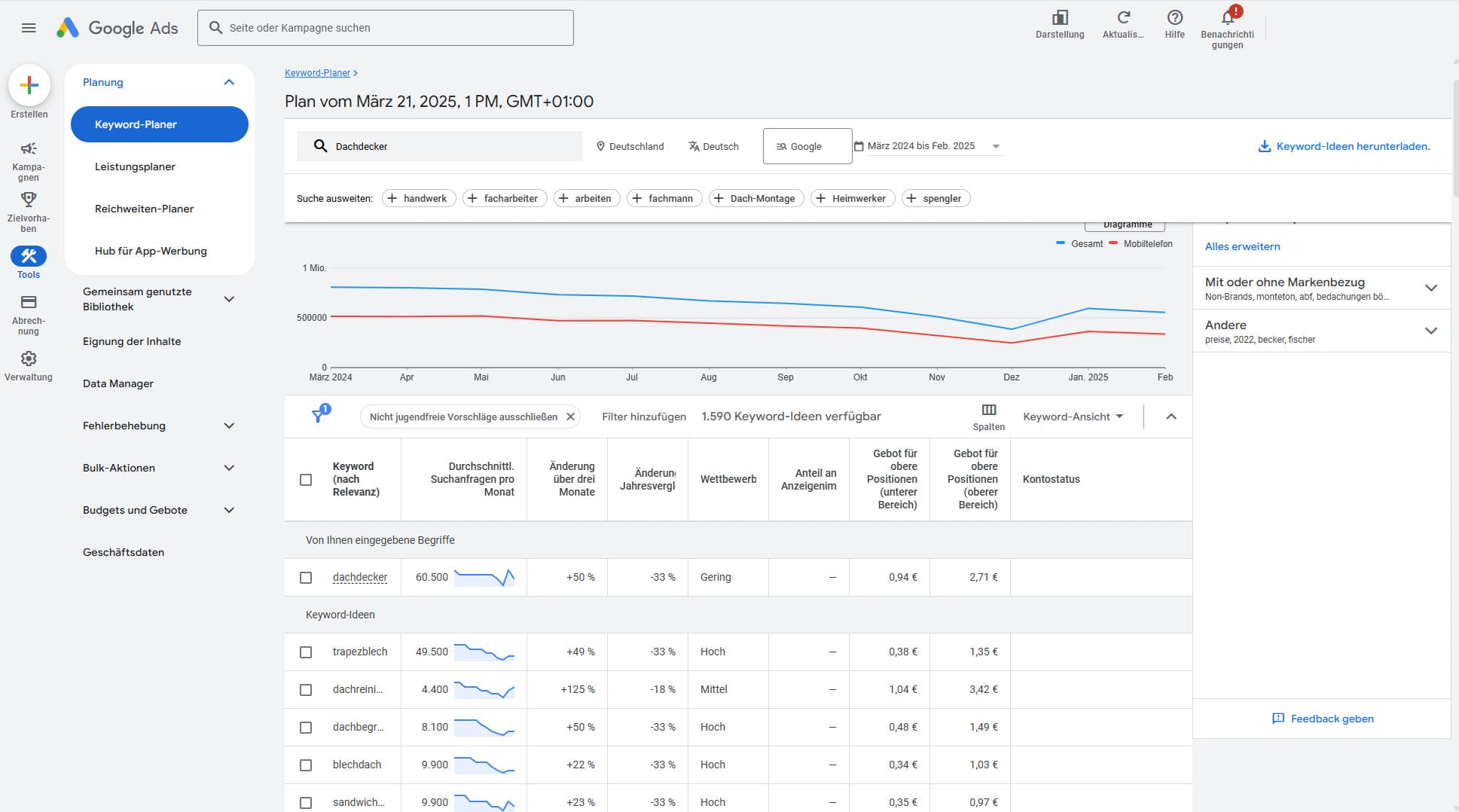Add 'arbeiten' suggestion chip
The image size is (1459, 812).
tap(588, 198)
